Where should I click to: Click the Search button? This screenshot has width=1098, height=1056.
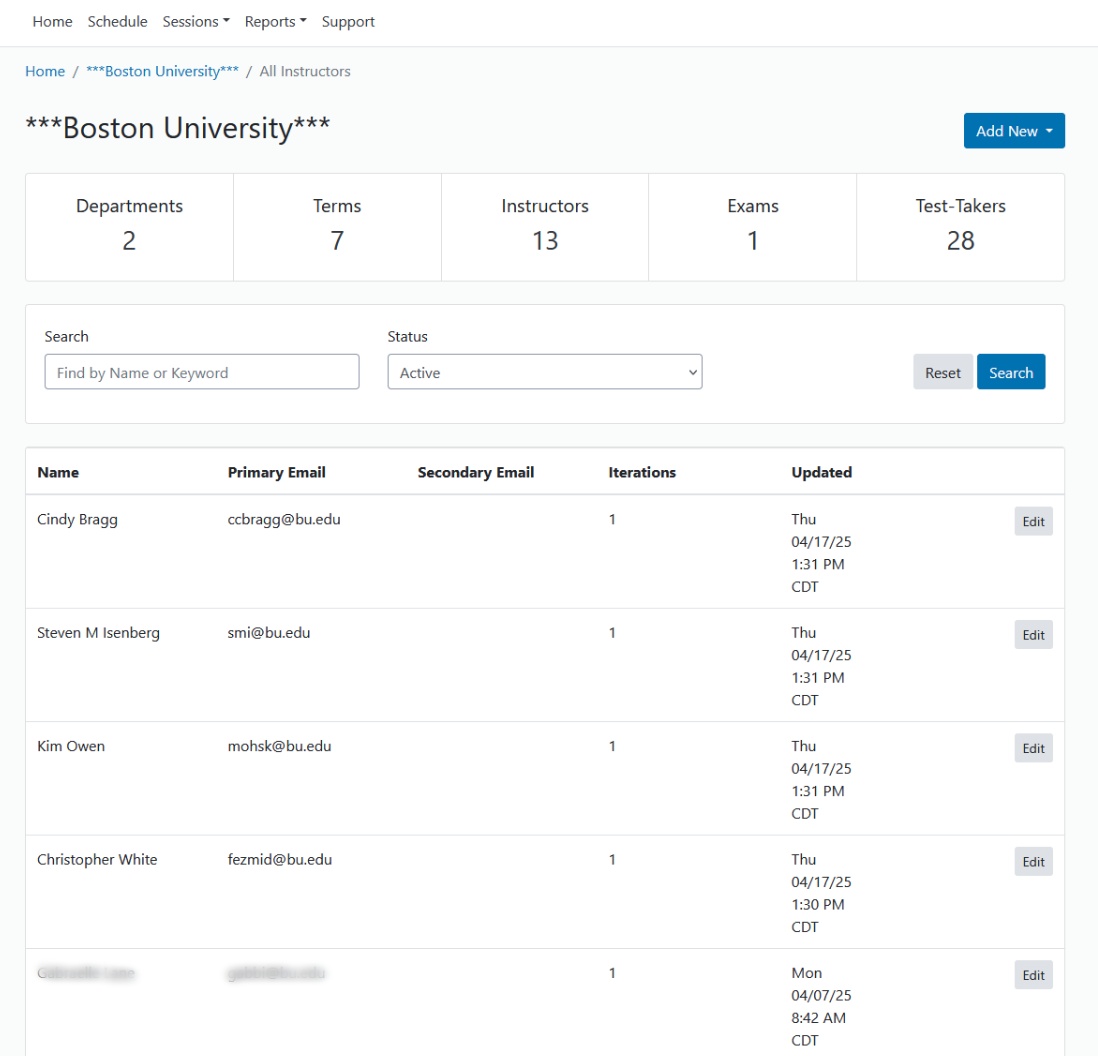1010,372
